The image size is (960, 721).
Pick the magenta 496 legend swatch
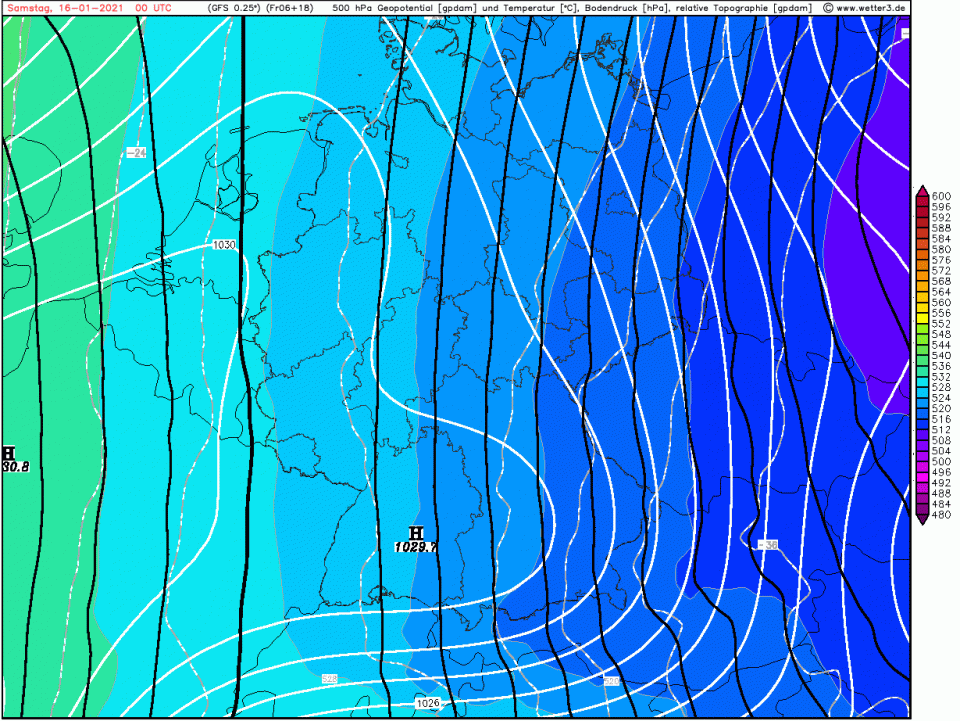(x=921, y=473)
